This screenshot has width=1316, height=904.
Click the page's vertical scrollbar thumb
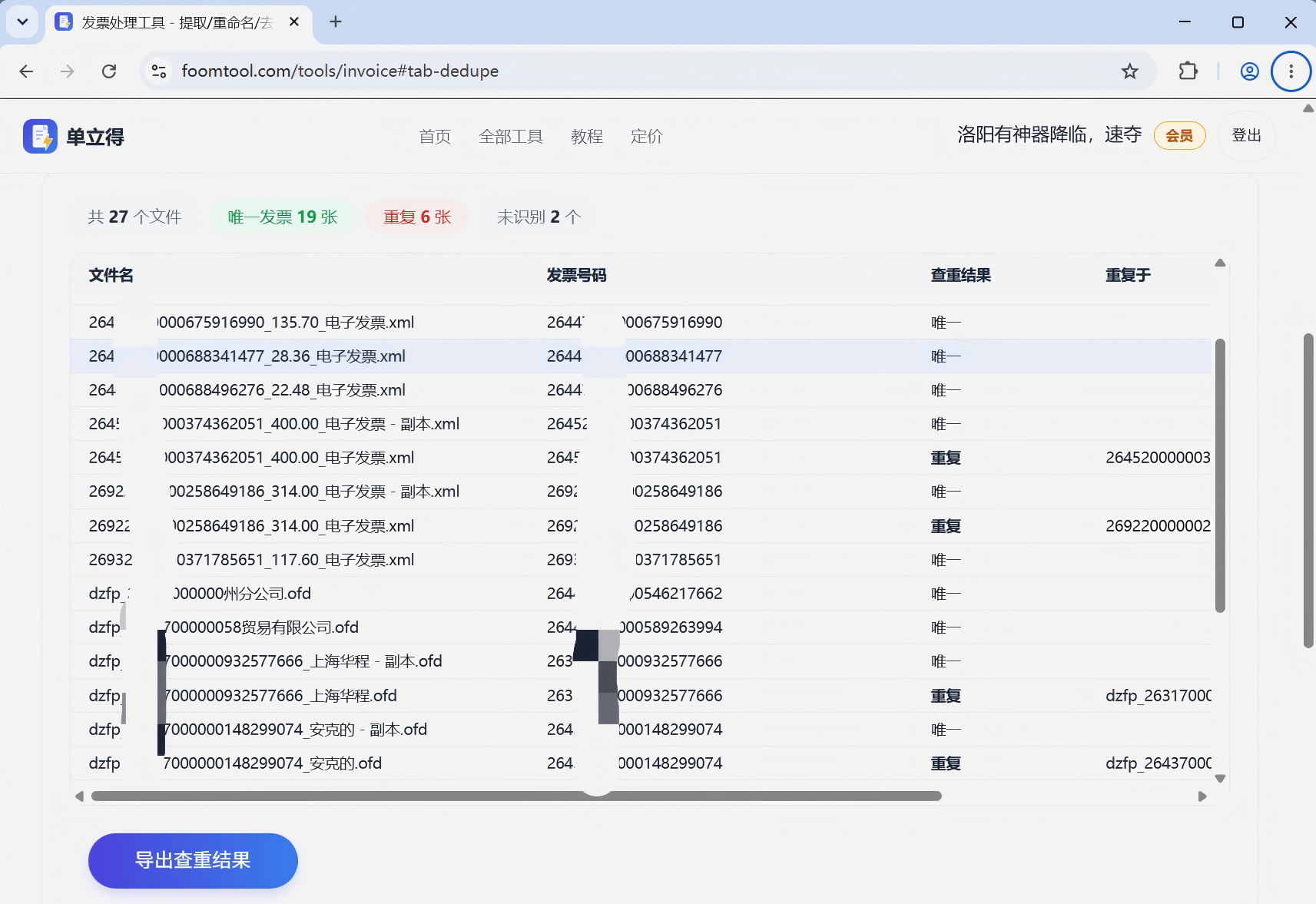coord(1308,491)
